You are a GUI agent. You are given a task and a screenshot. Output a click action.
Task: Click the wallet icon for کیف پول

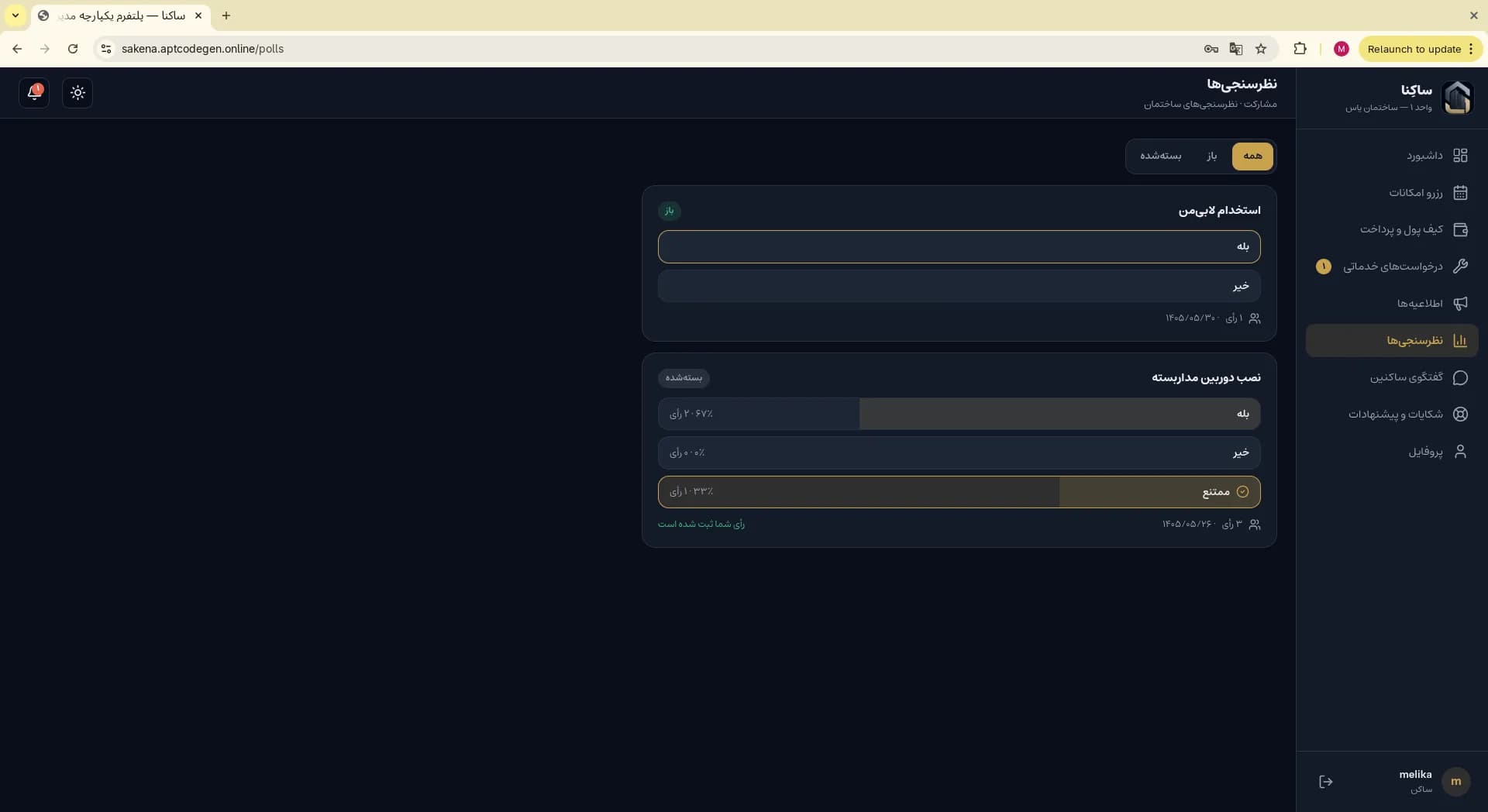point(1460,229)
